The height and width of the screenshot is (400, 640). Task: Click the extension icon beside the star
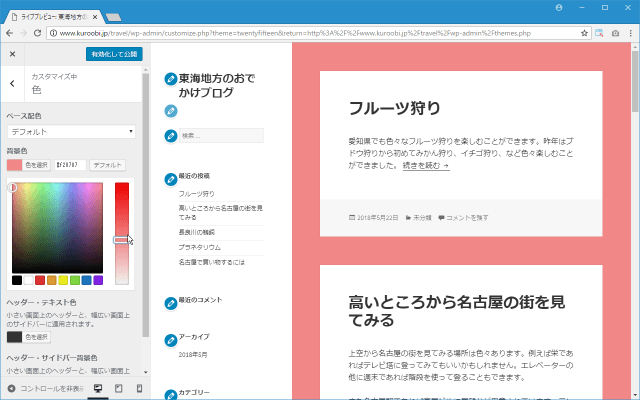point(599,33)
